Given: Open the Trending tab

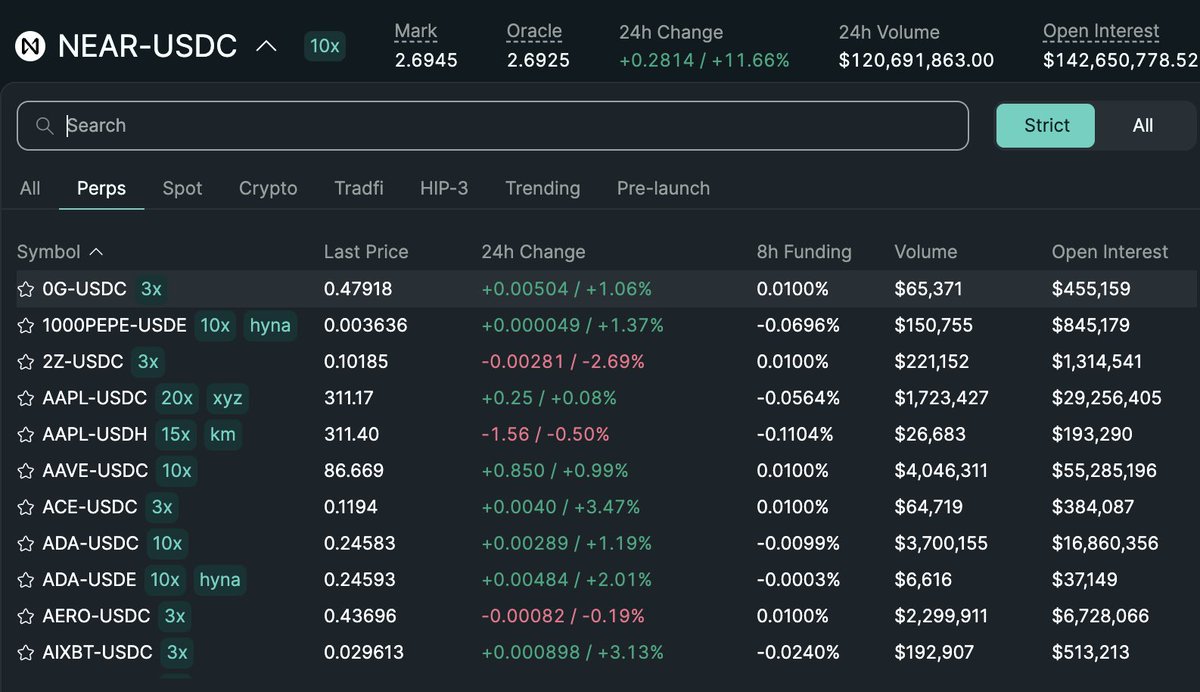Looking at the screenshot, I should click(543, 188).
